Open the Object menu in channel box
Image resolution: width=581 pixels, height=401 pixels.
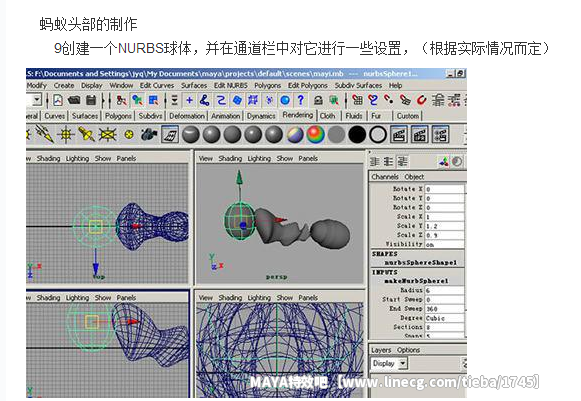(414, 177)
